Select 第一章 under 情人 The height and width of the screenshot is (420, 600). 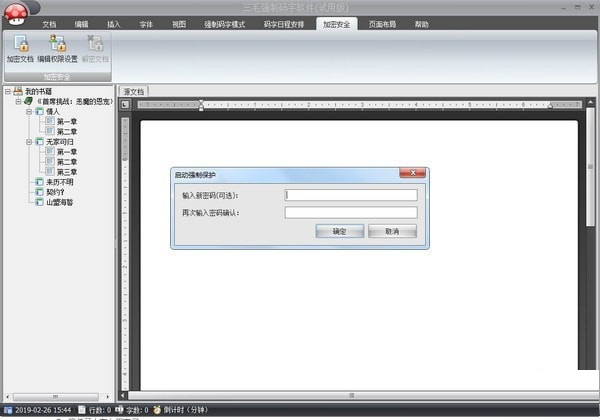coord(67,122)
